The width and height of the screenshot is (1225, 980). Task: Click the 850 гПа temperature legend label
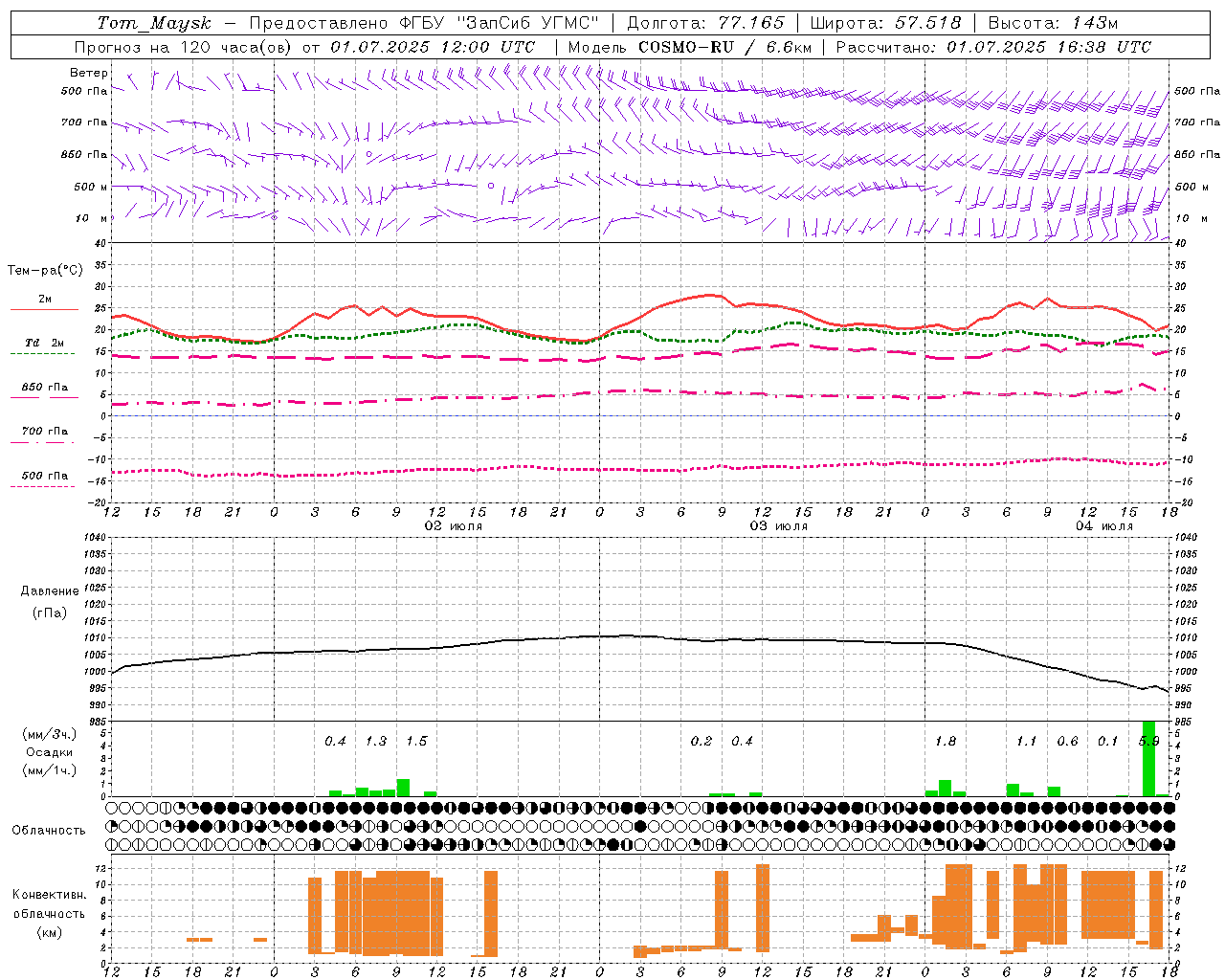(45, 388)
